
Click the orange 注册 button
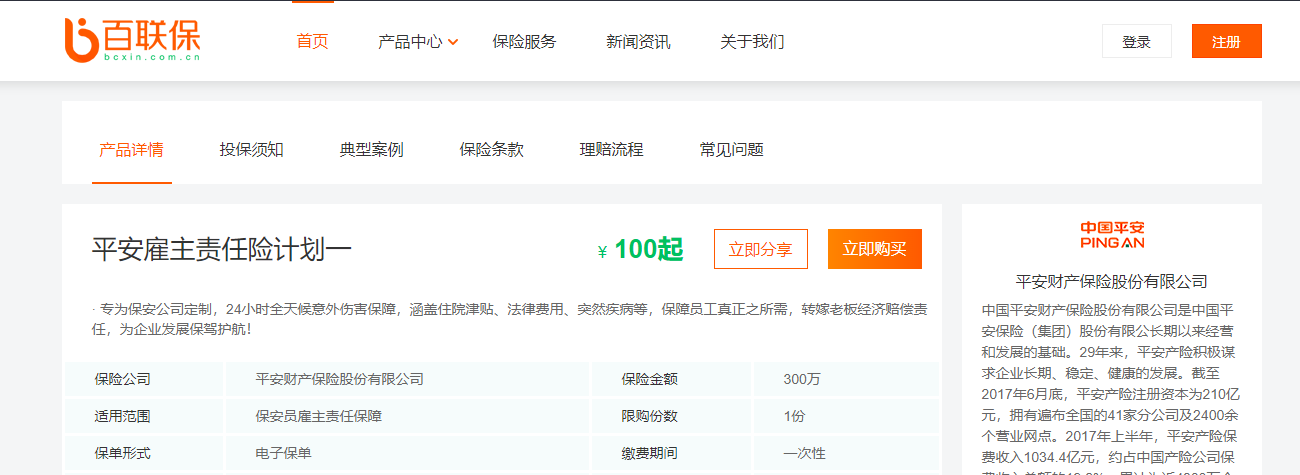coord(1227,41)
